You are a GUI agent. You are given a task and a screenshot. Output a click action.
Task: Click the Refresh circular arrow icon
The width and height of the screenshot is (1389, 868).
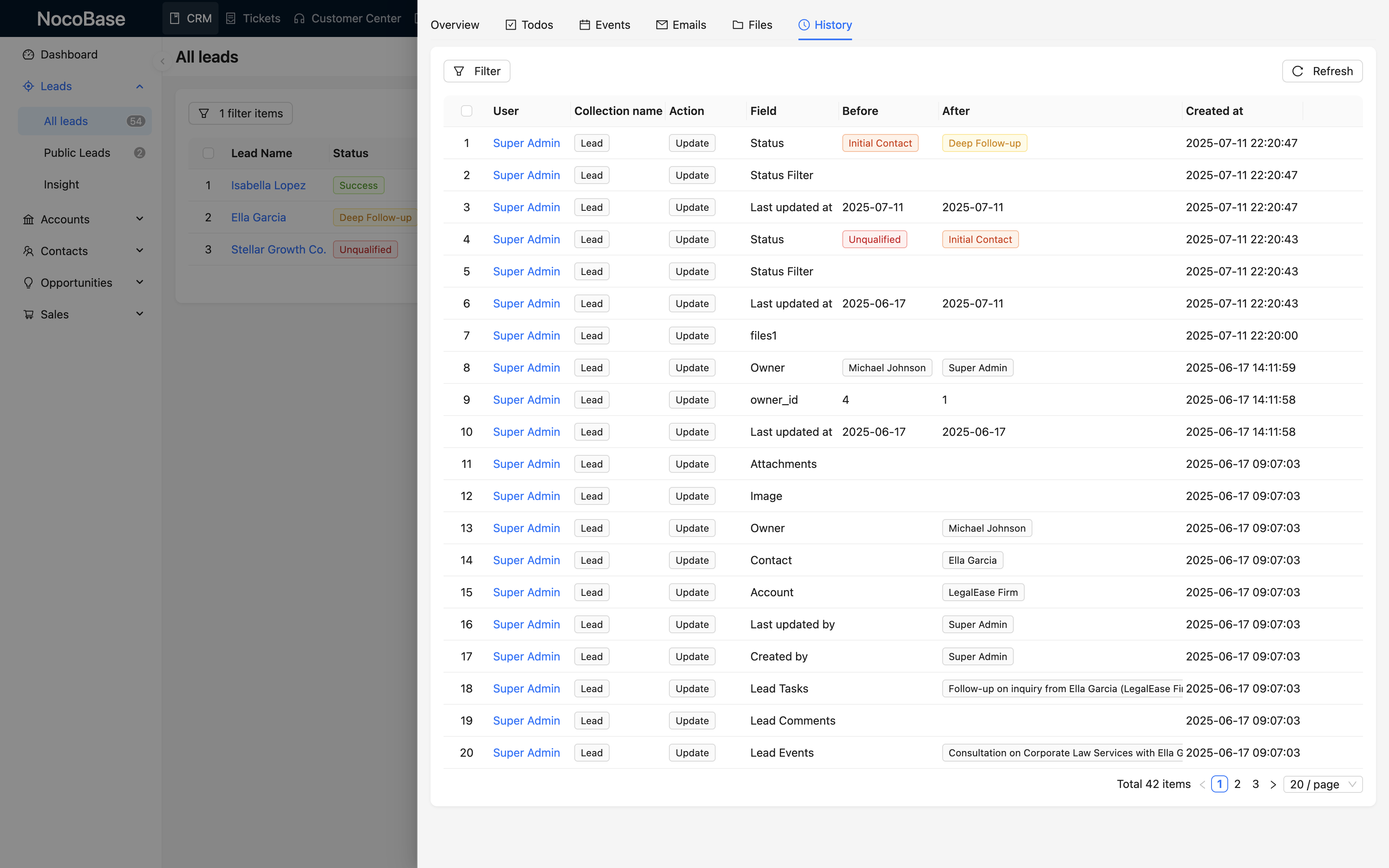(1298, 71)
